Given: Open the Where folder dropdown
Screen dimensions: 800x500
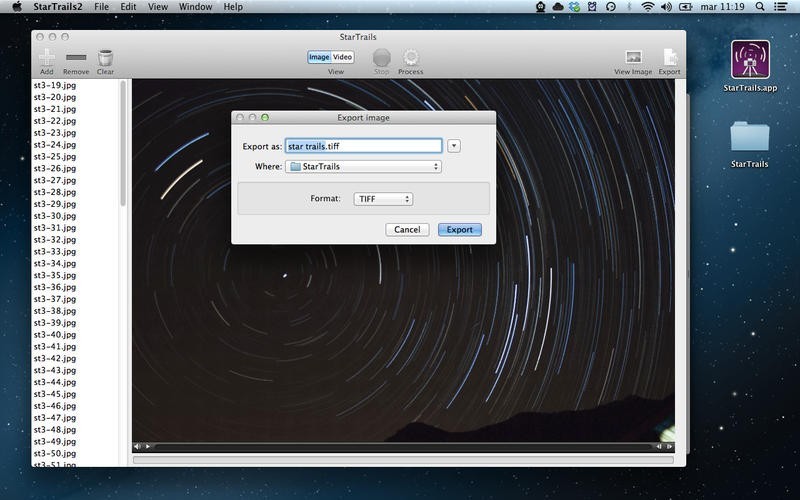Looking at the screenshot, I should pyautogui.click(x=363, y=167).
